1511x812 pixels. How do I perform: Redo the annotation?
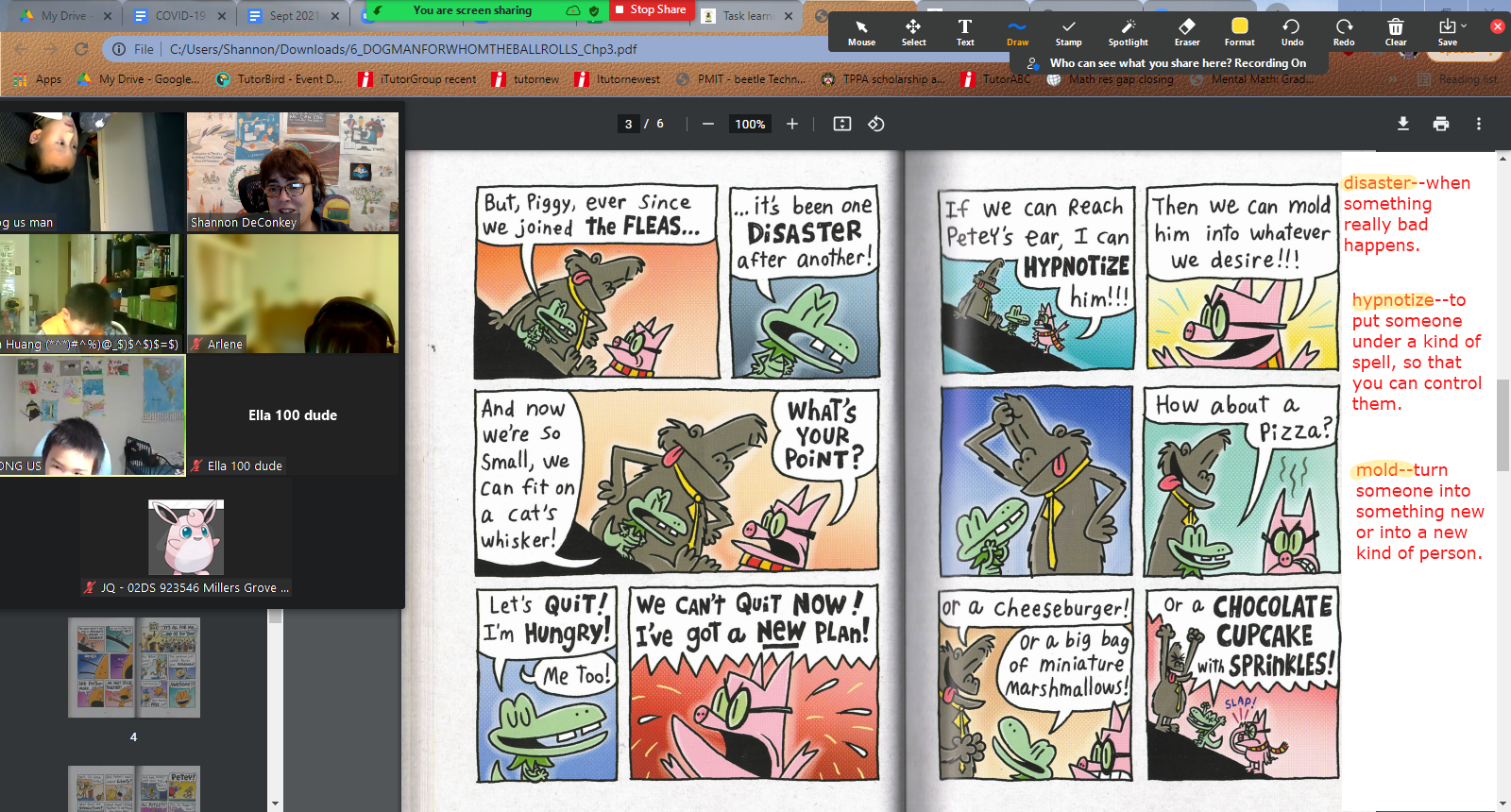click(1344, 32)
